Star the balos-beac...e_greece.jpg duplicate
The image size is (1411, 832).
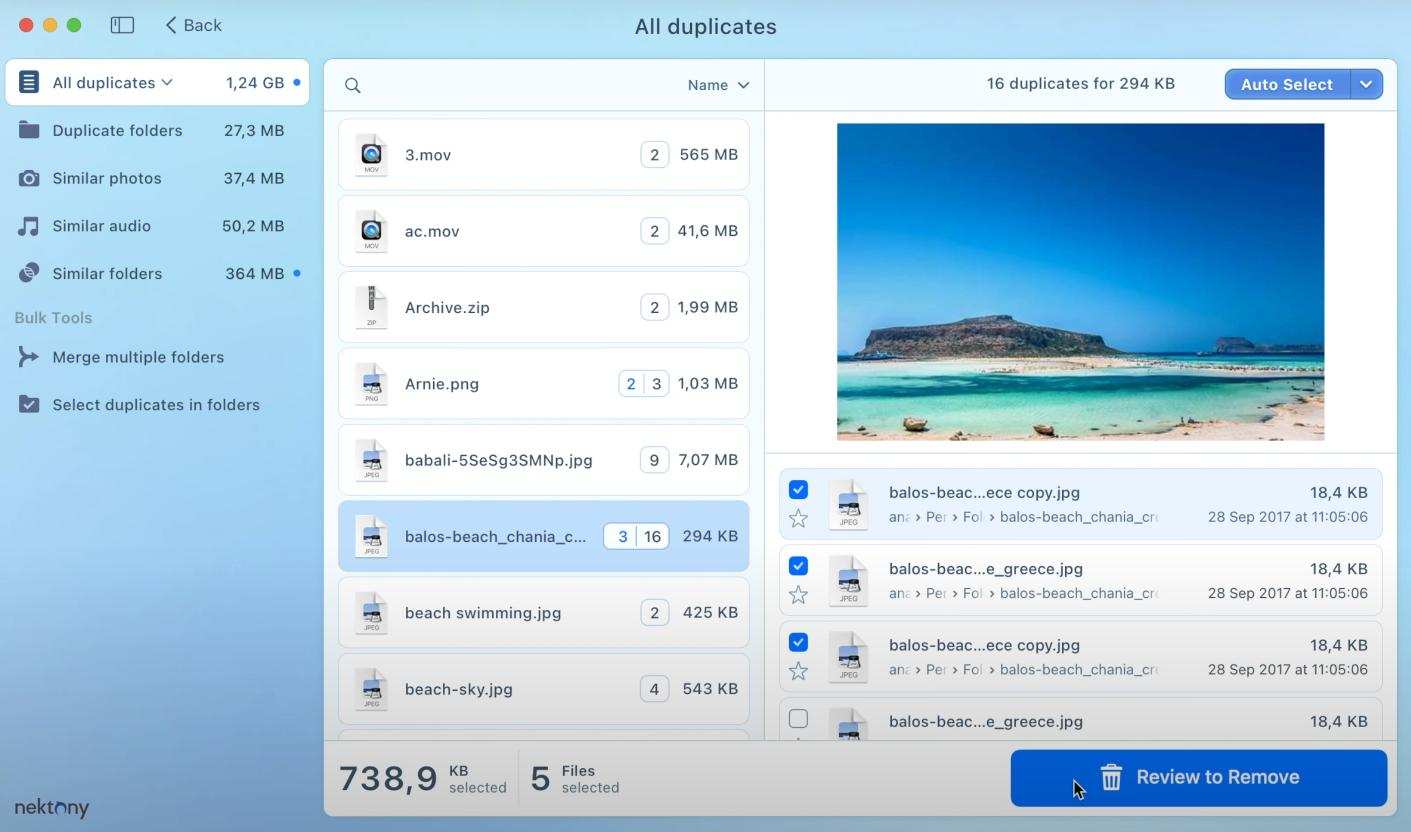point(798,593)
